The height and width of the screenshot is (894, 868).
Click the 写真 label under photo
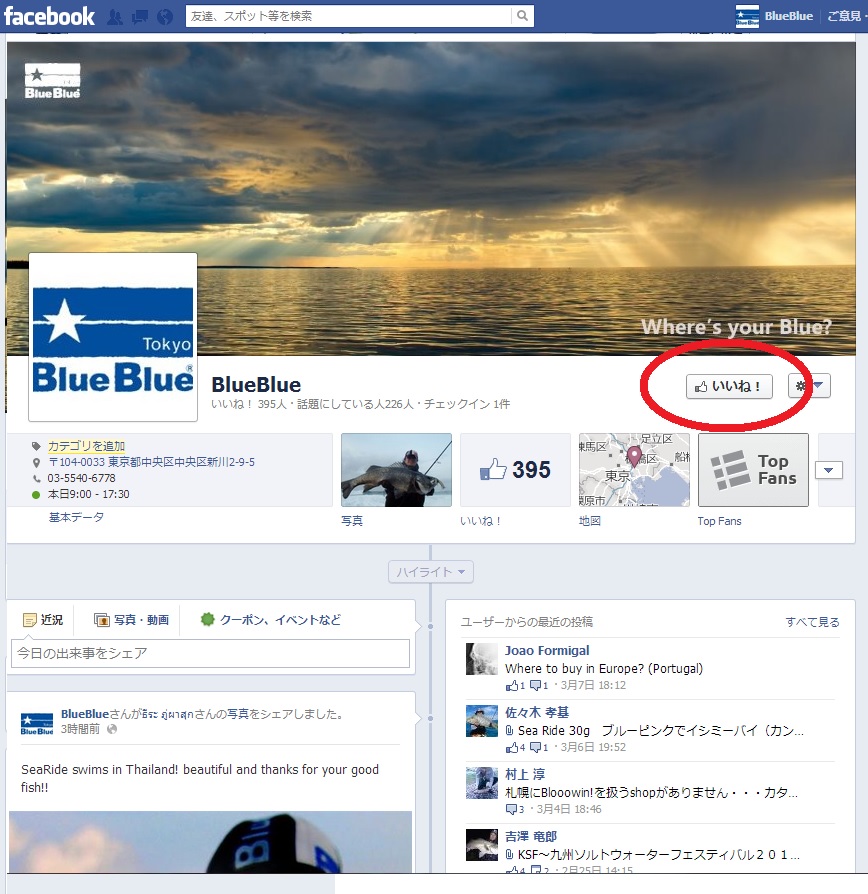tap(352, 521)
